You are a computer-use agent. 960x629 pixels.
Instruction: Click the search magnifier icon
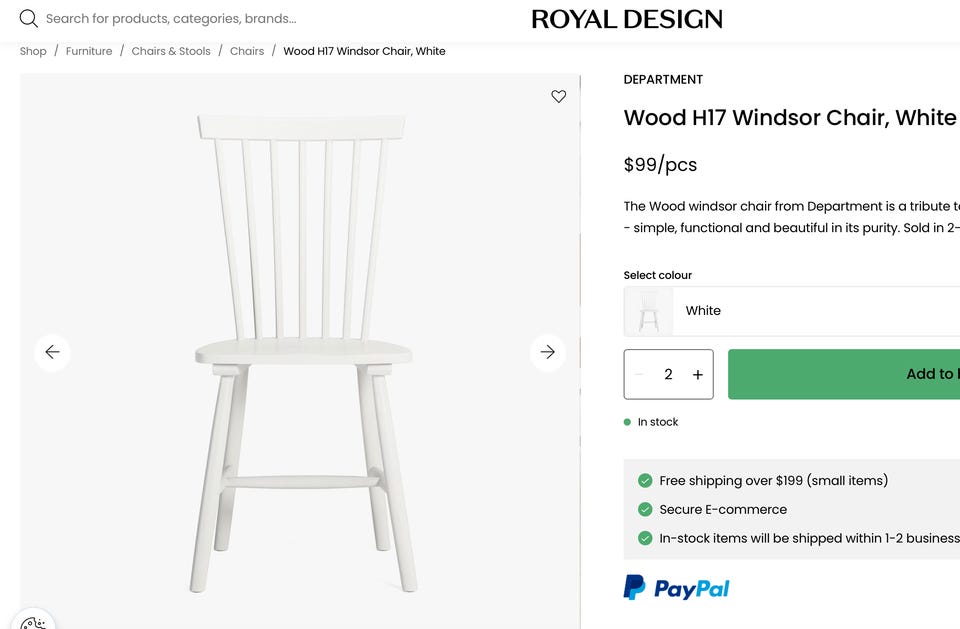point(29,19)
